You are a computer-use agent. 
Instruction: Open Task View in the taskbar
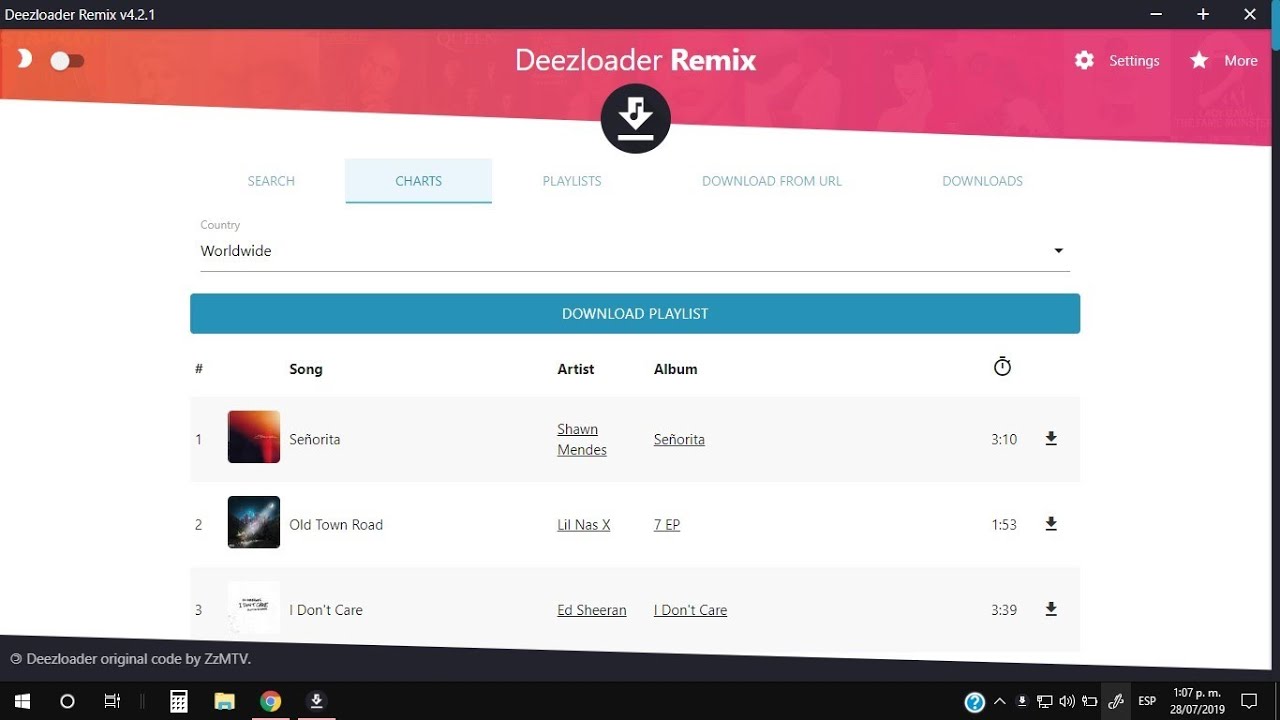click(x=112, y=701)
